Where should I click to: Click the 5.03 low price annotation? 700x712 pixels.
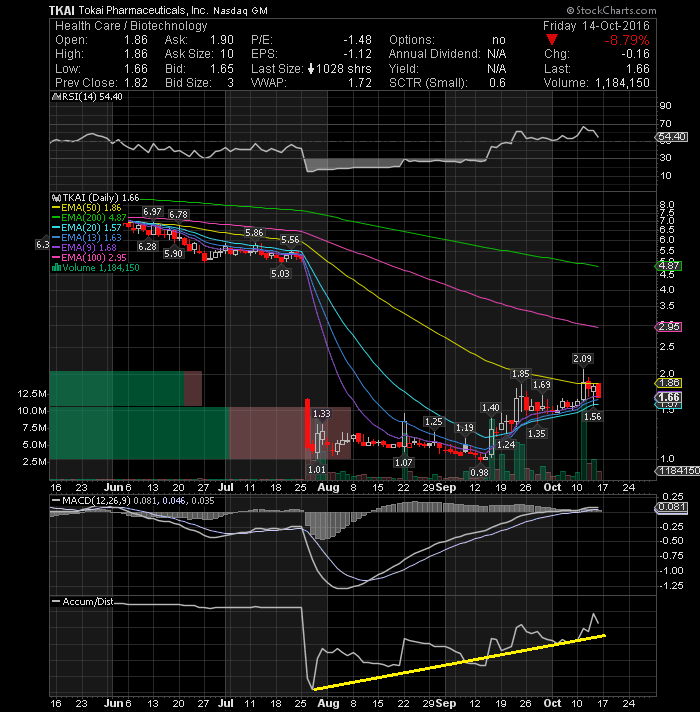tap(280, 274)
